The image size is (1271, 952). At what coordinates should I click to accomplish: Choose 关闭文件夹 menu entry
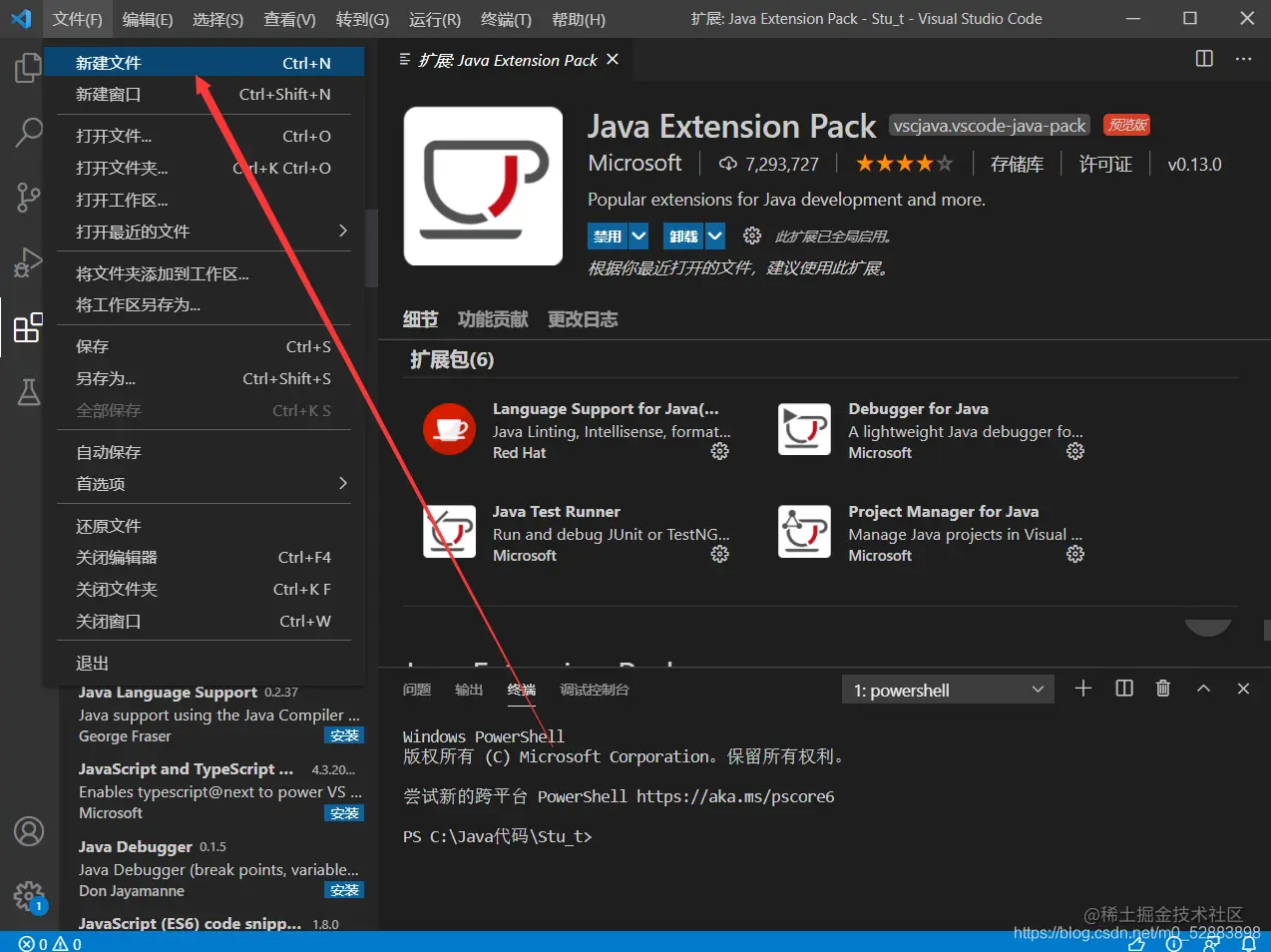204,589
